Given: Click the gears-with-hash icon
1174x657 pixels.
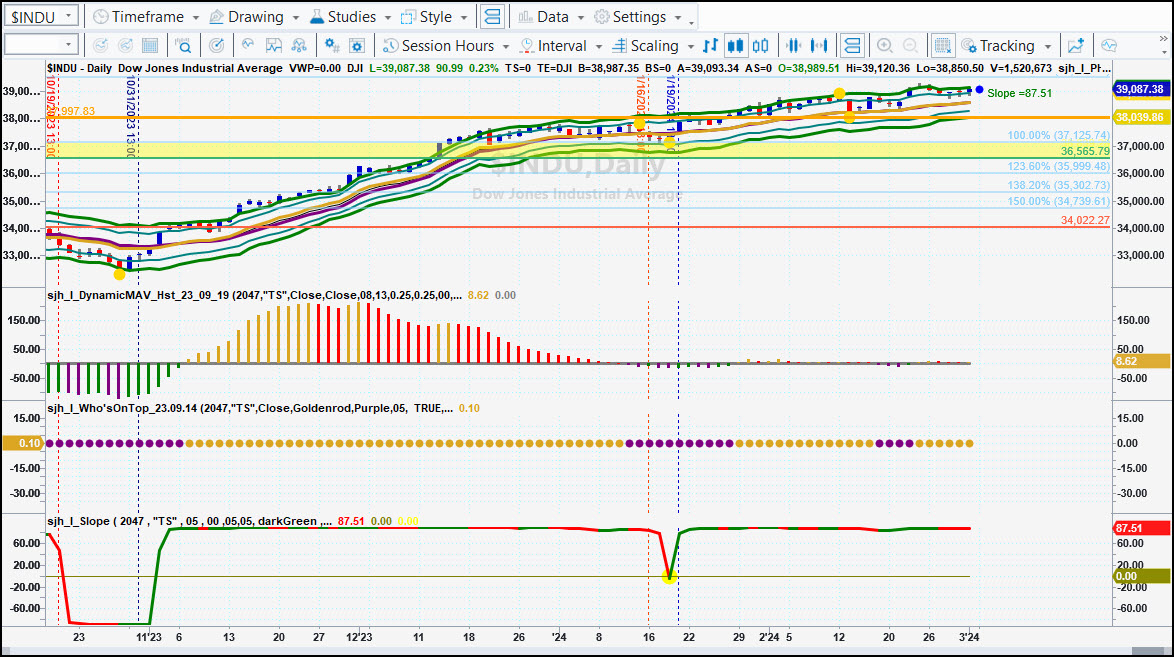Looking at the screenshot, I should coord(332,46).
